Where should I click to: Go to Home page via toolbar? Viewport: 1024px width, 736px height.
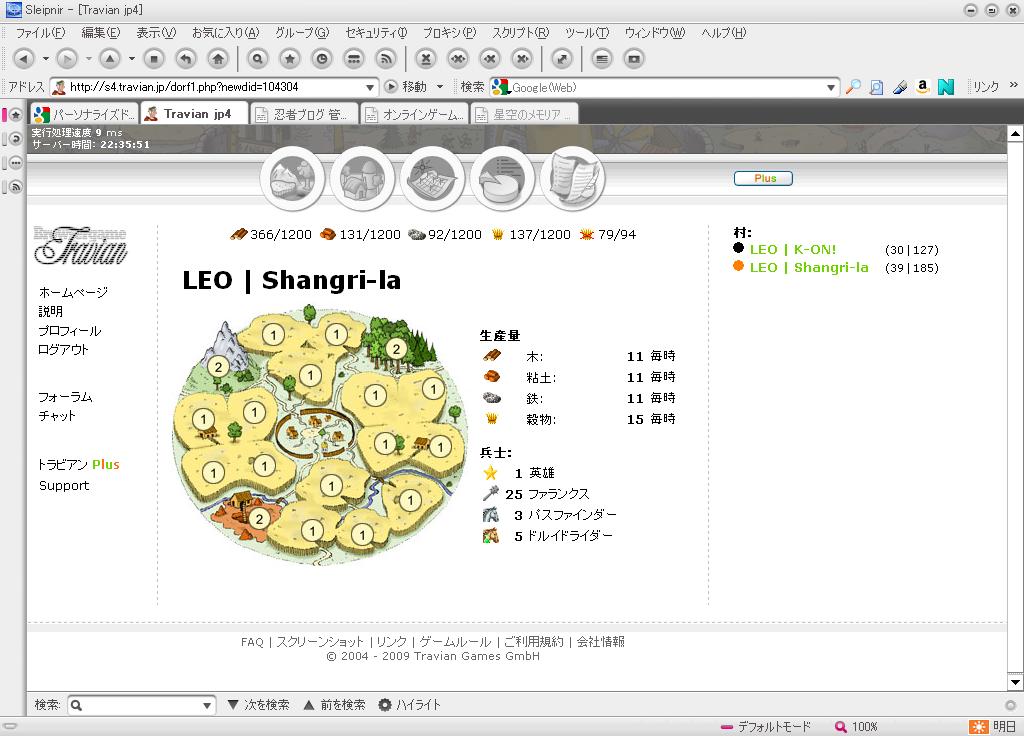(218, 59)
